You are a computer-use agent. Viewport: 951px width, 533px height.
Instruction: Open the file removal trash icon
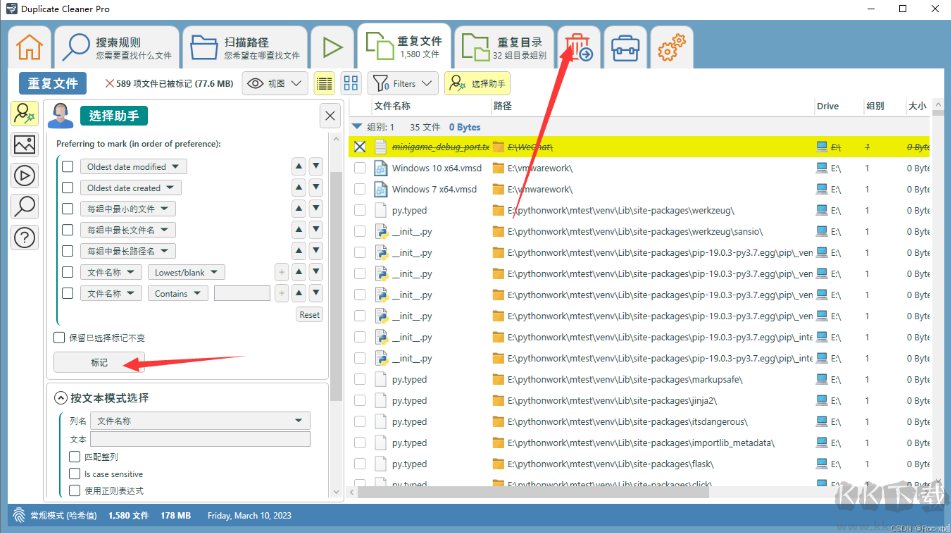pyautogui.click(x=579, y=47)
